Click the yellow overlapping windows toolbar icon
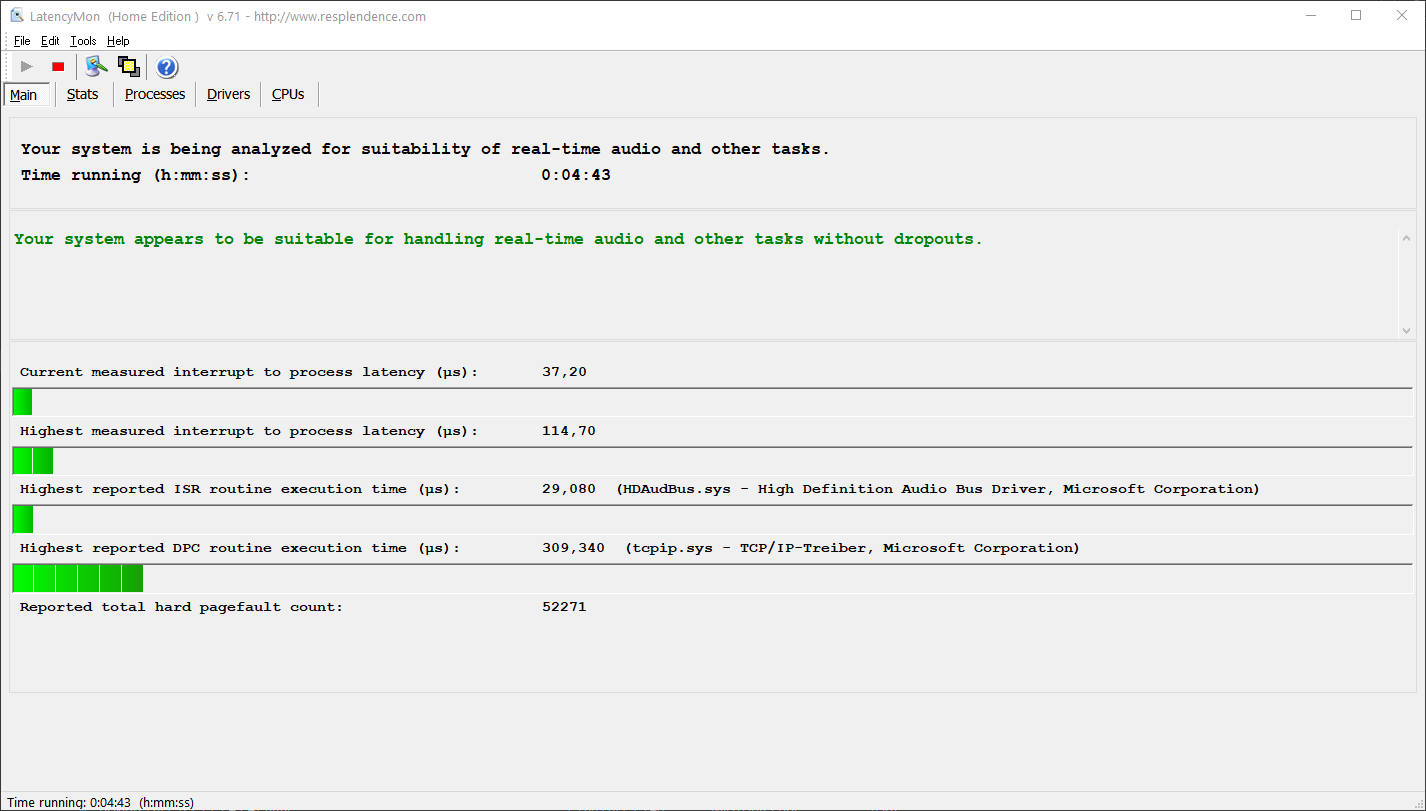Image resolution: width=1426 pixels, height=811 pixels. (x=128, y=67)
